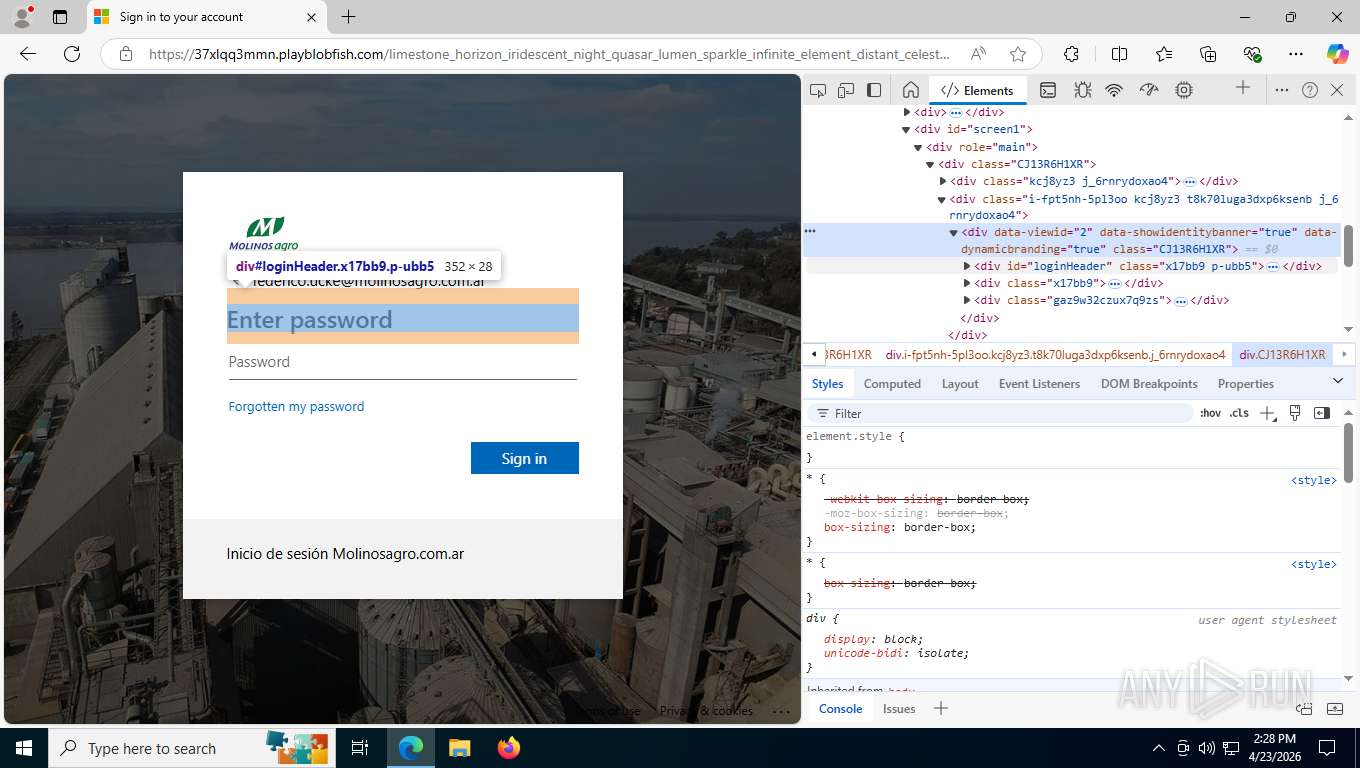Click the Elements panel scrollbar thumb
Viewport: 1360px width, 768px height.
[x=1348, y=245]
